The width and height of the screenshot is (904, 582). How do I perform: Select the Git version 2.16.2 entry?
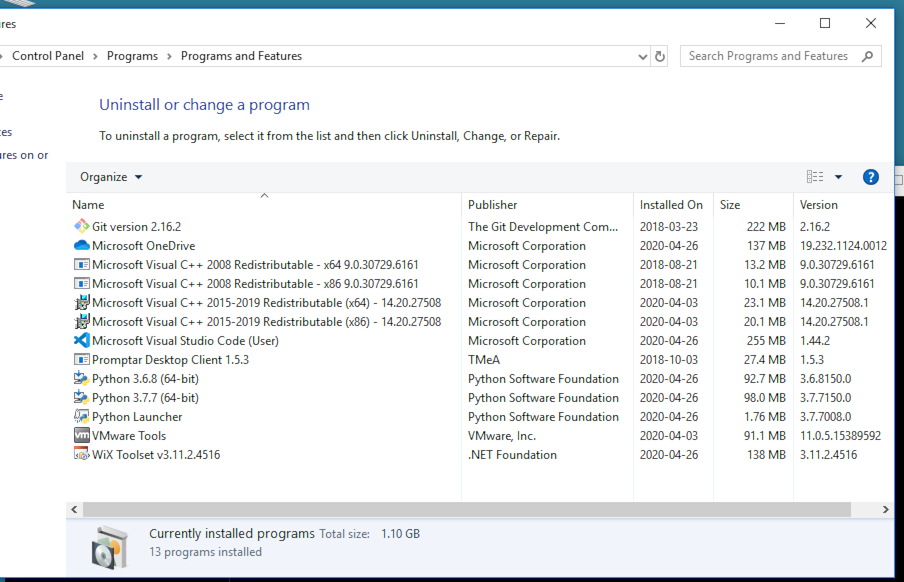pyautogui.click(x=136, y=227)
